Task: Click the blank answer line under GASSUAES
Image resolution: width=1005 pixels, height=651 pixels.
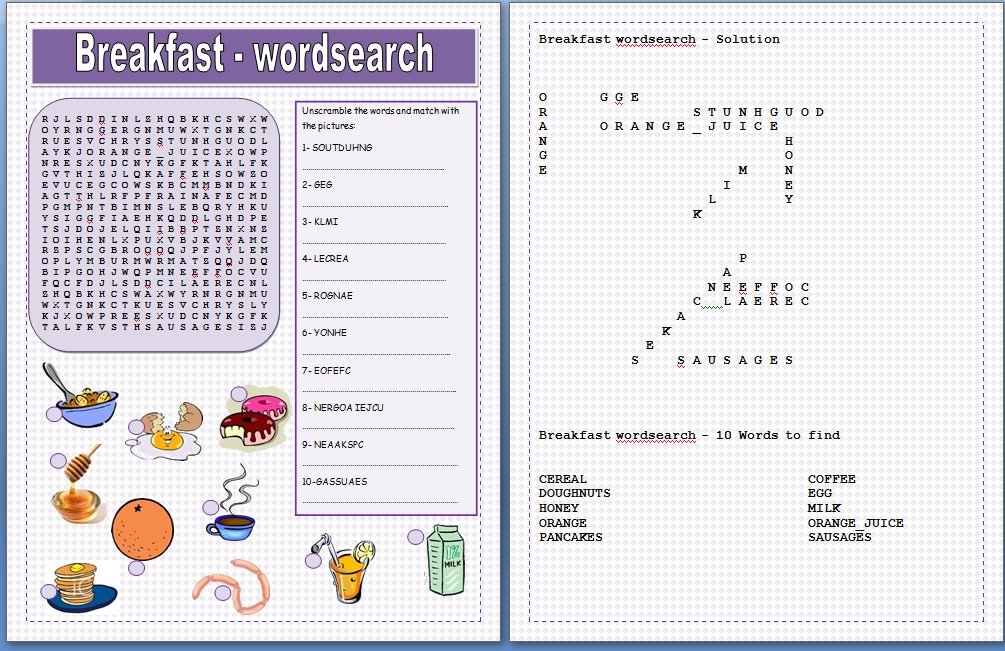Action: [379, 502]
